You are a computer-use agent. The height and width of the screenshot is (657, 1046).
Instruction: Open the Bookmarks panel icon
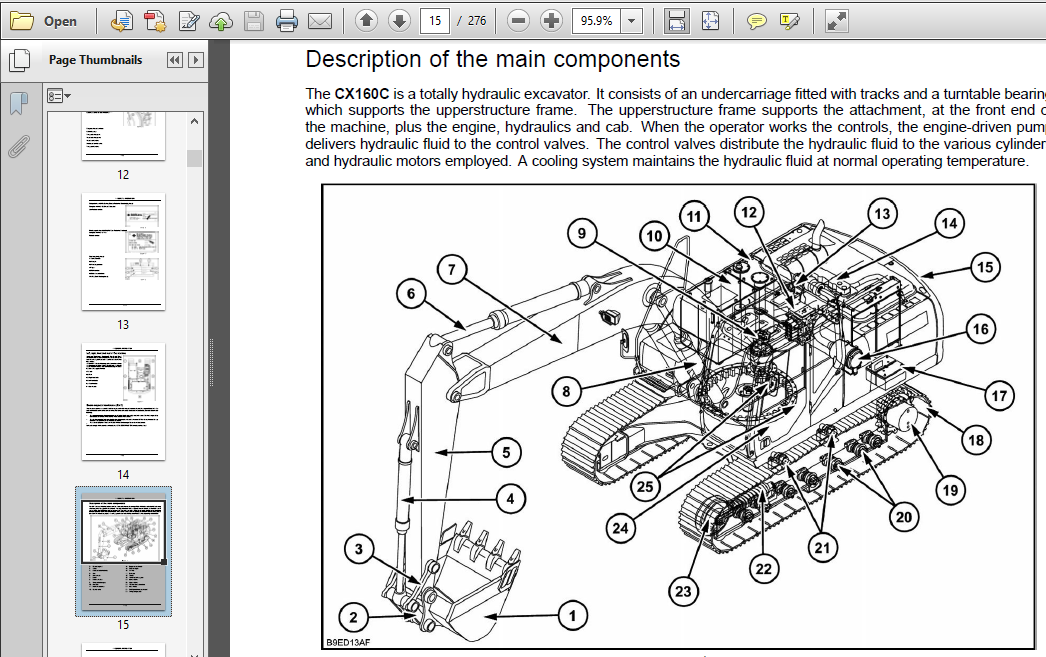coord(19,103)
